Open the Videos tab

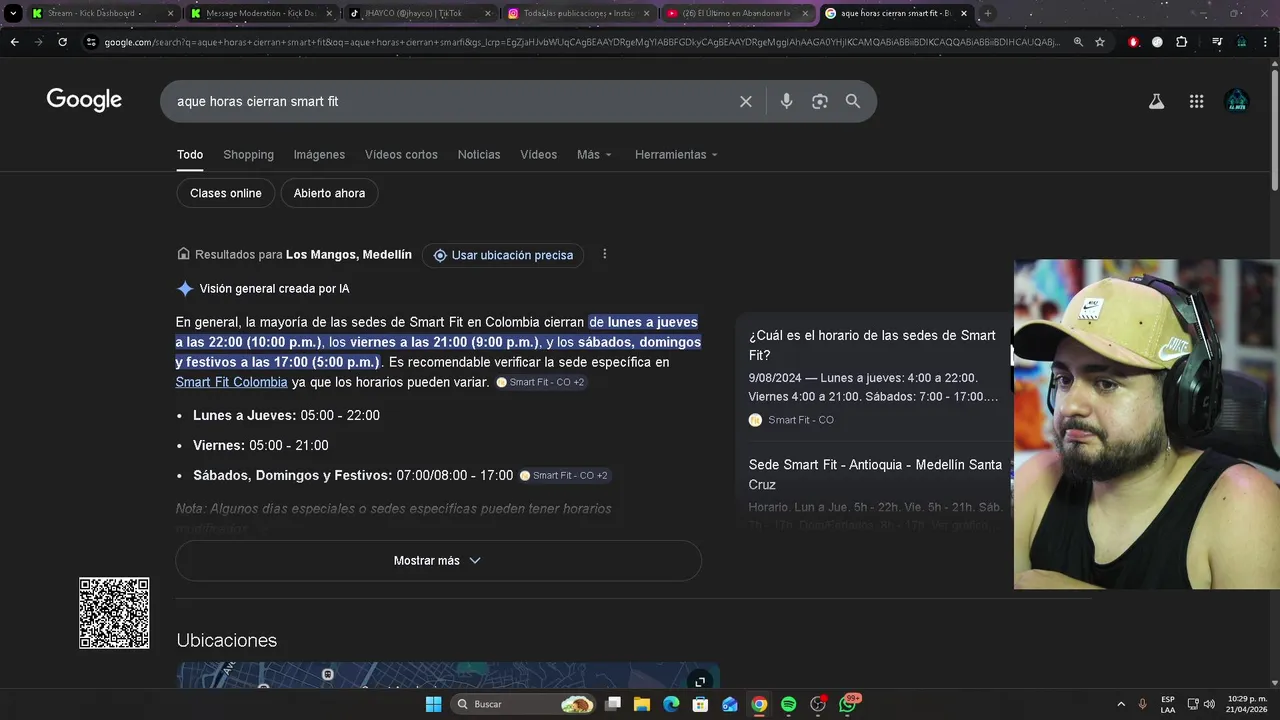pos(538,154)
